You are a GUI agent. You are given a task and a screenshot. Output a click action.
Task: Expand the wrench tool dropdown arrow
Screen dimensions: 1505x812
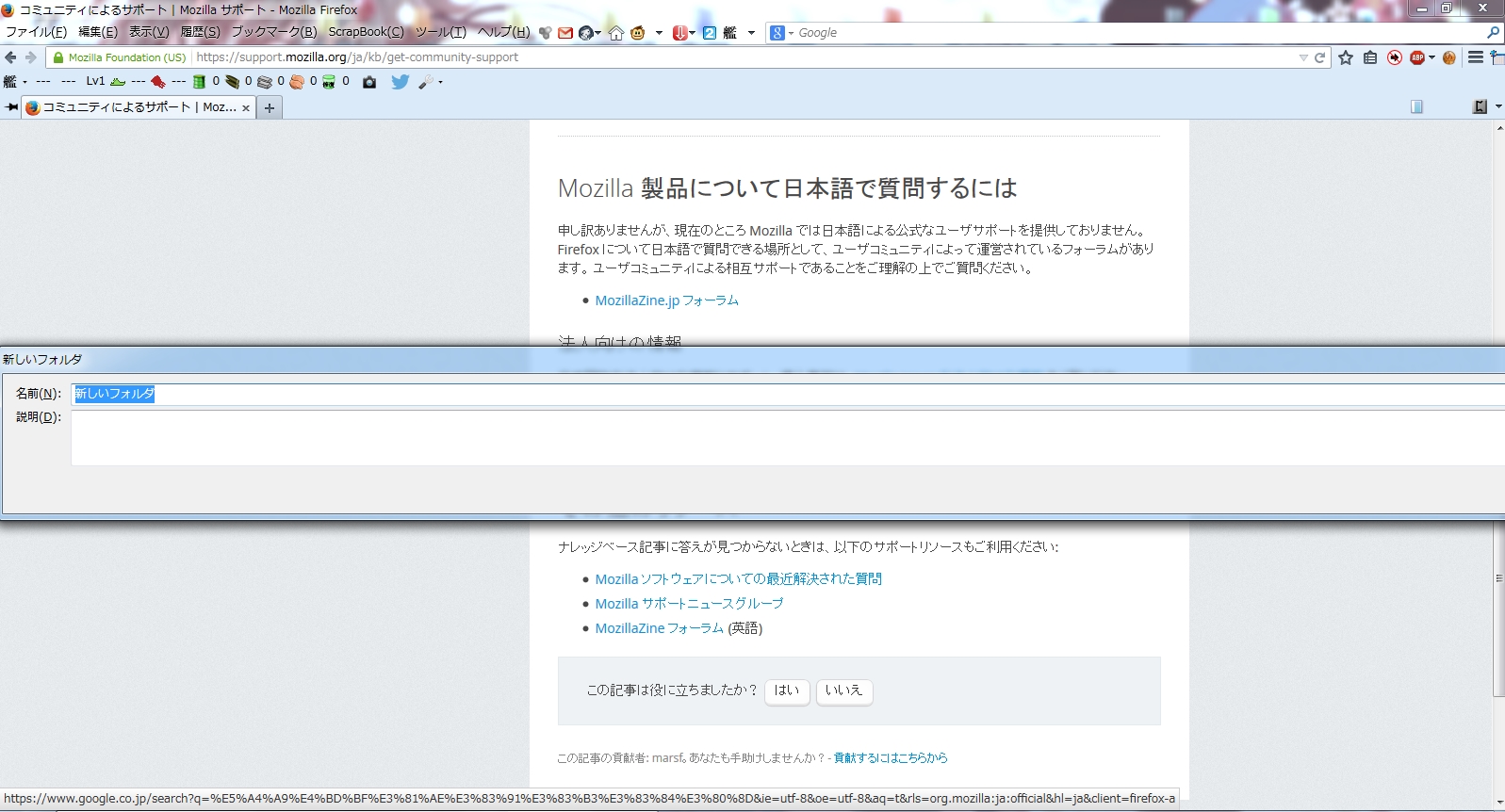[x=440, y=82]
